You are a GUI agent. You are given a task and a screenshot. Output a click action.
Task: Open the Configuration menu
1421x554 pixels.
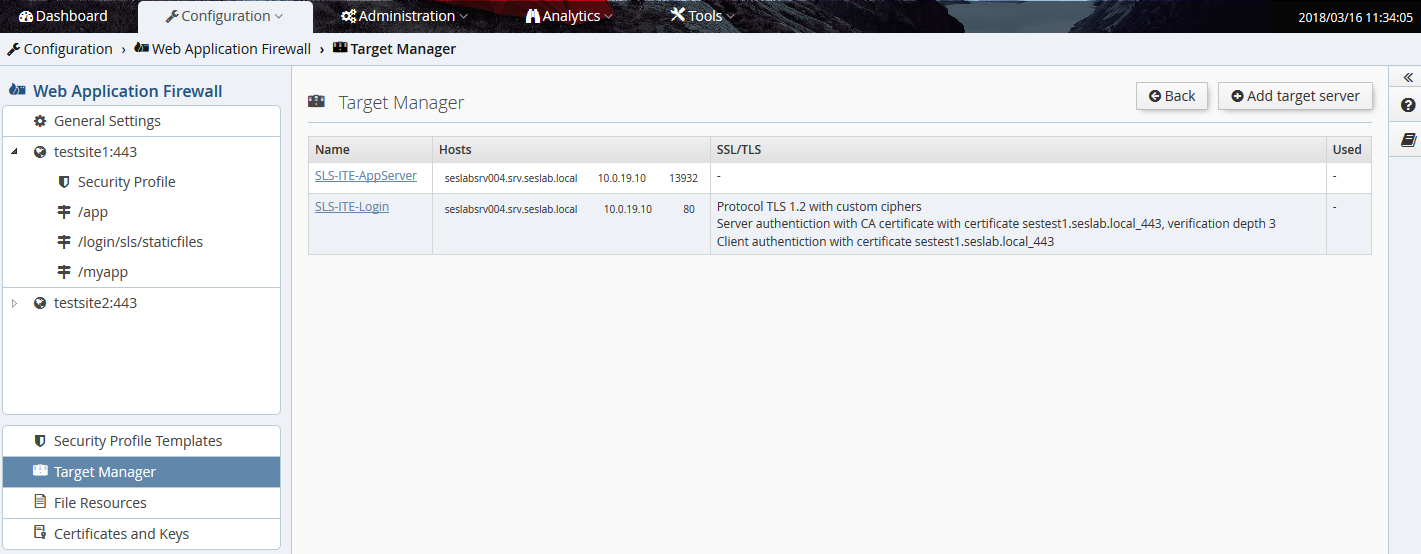click(225, 16)
